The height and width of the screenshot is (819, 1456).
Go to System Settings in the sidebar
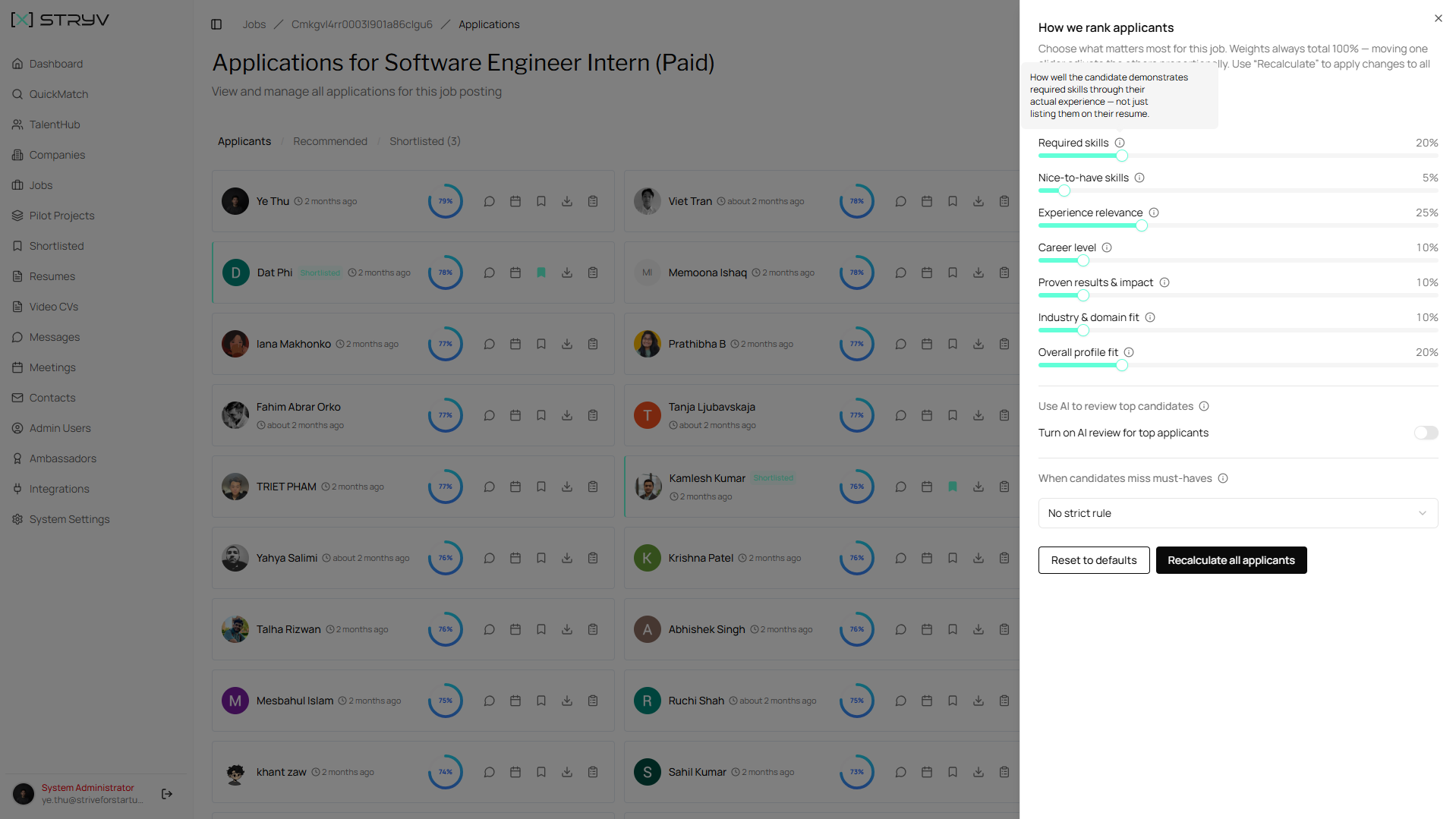coord(69,519)
